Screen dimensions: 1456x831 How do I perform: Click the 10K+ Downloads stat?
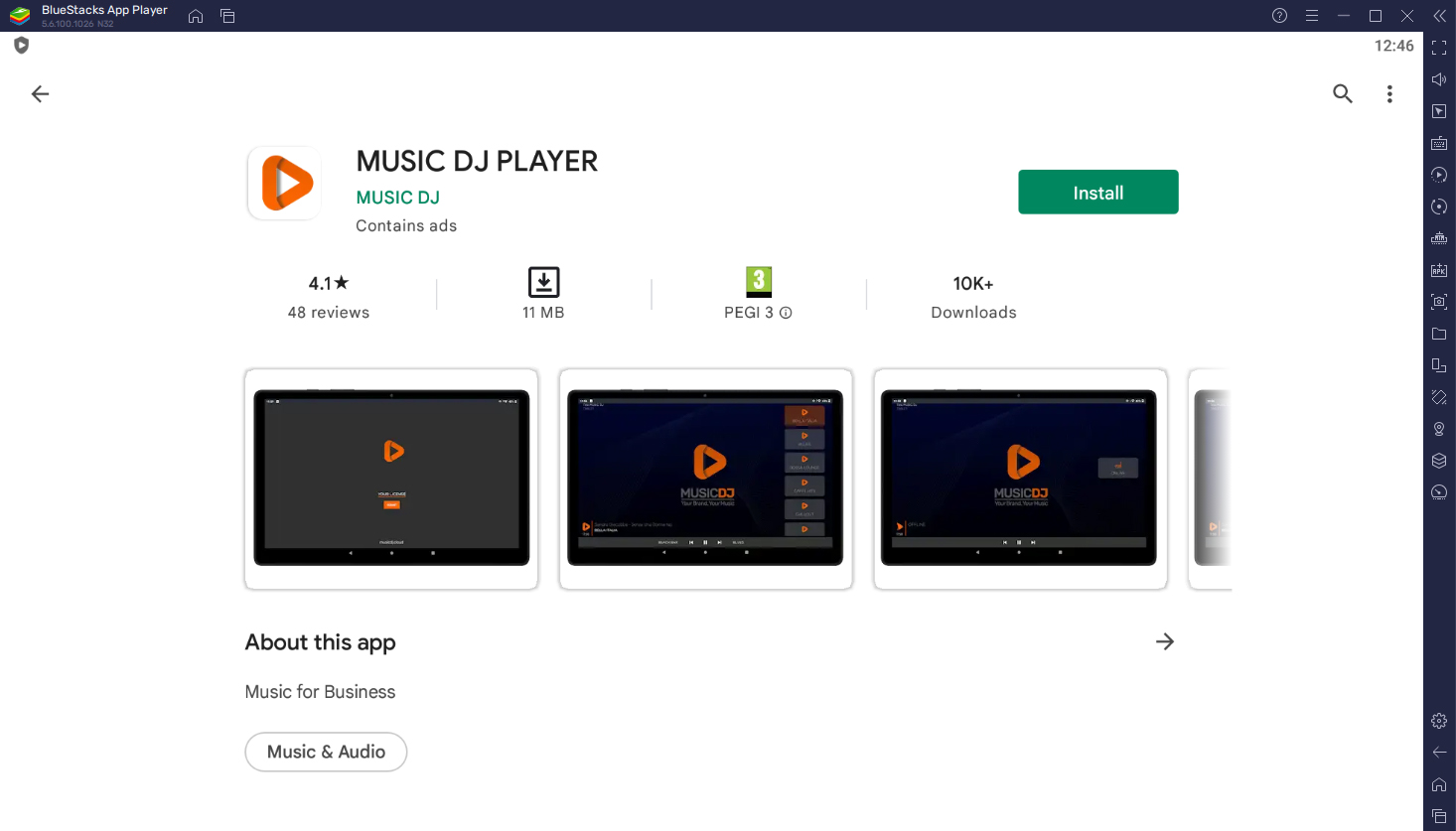pos(973,296)
